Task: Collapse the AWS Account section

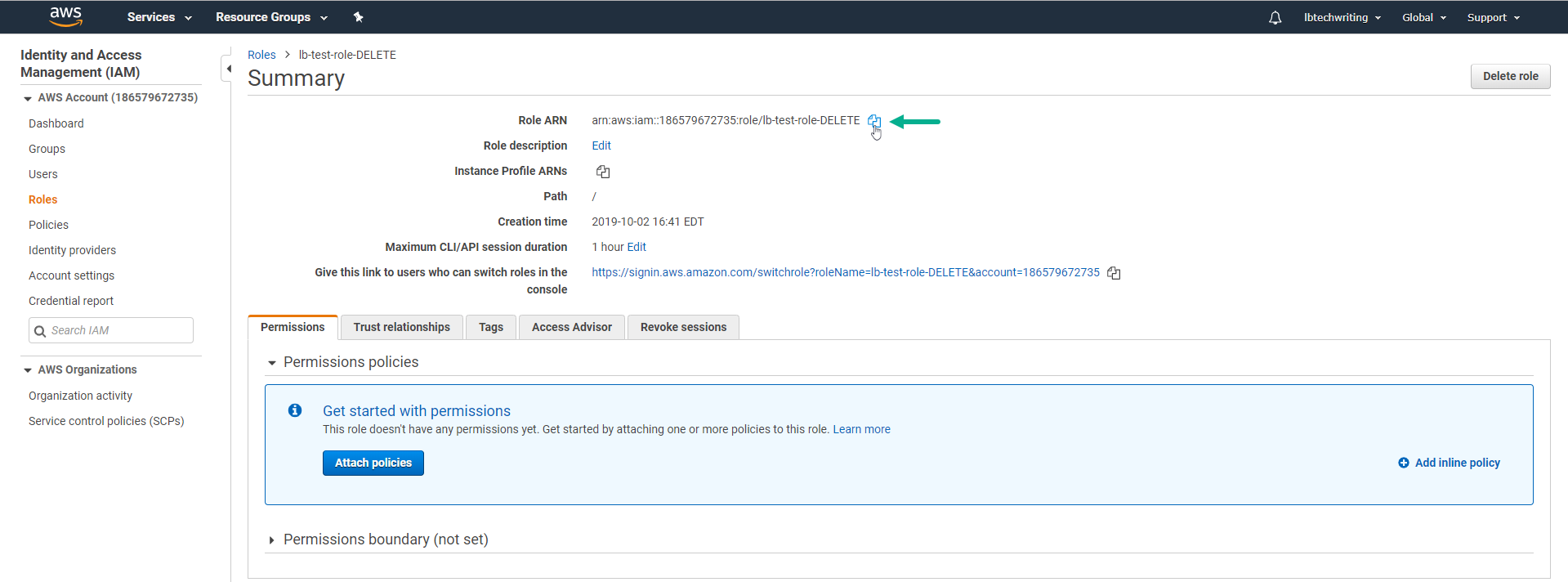Action: point(28,98)
